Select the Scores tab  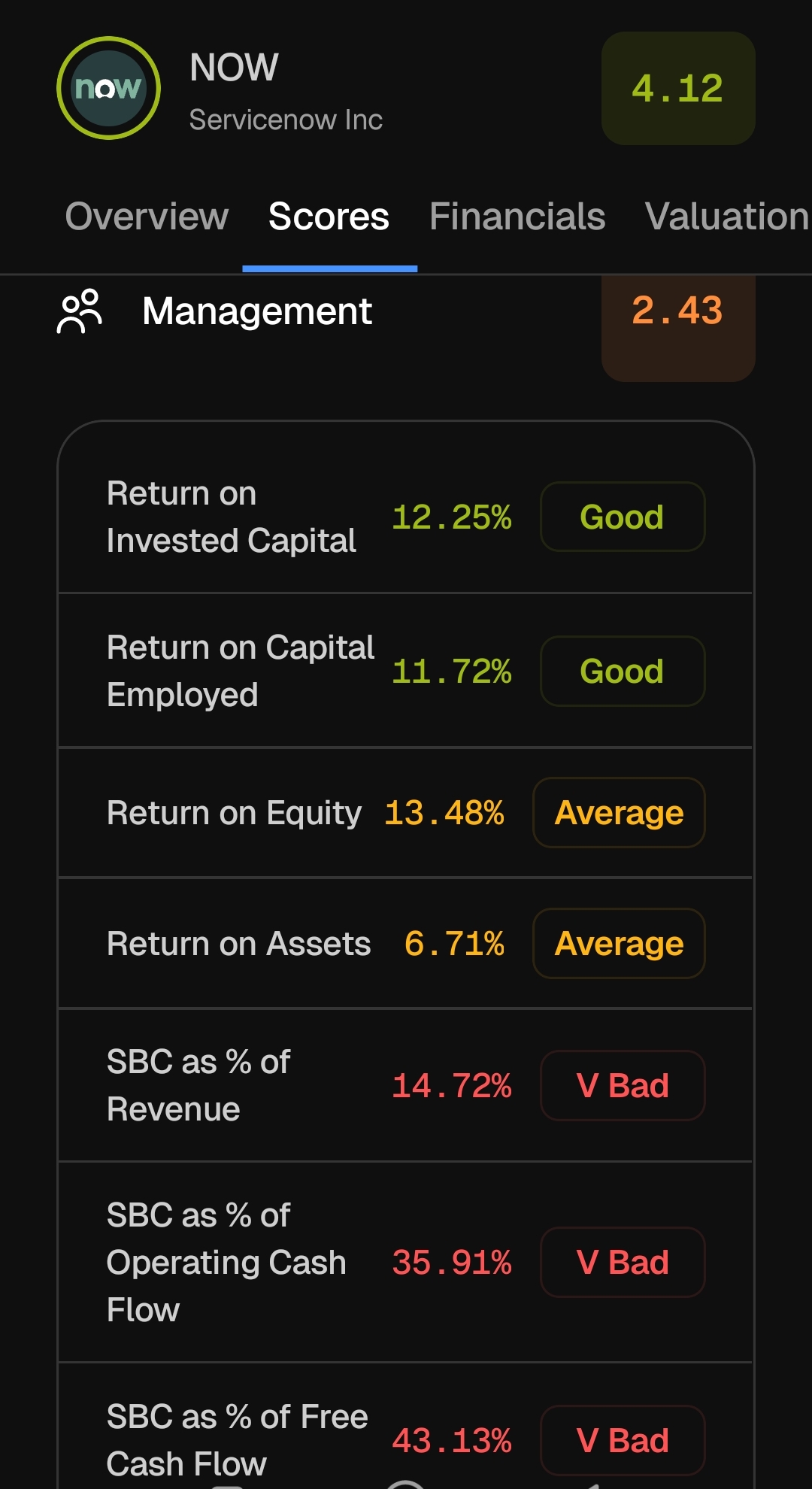(329, 217)
